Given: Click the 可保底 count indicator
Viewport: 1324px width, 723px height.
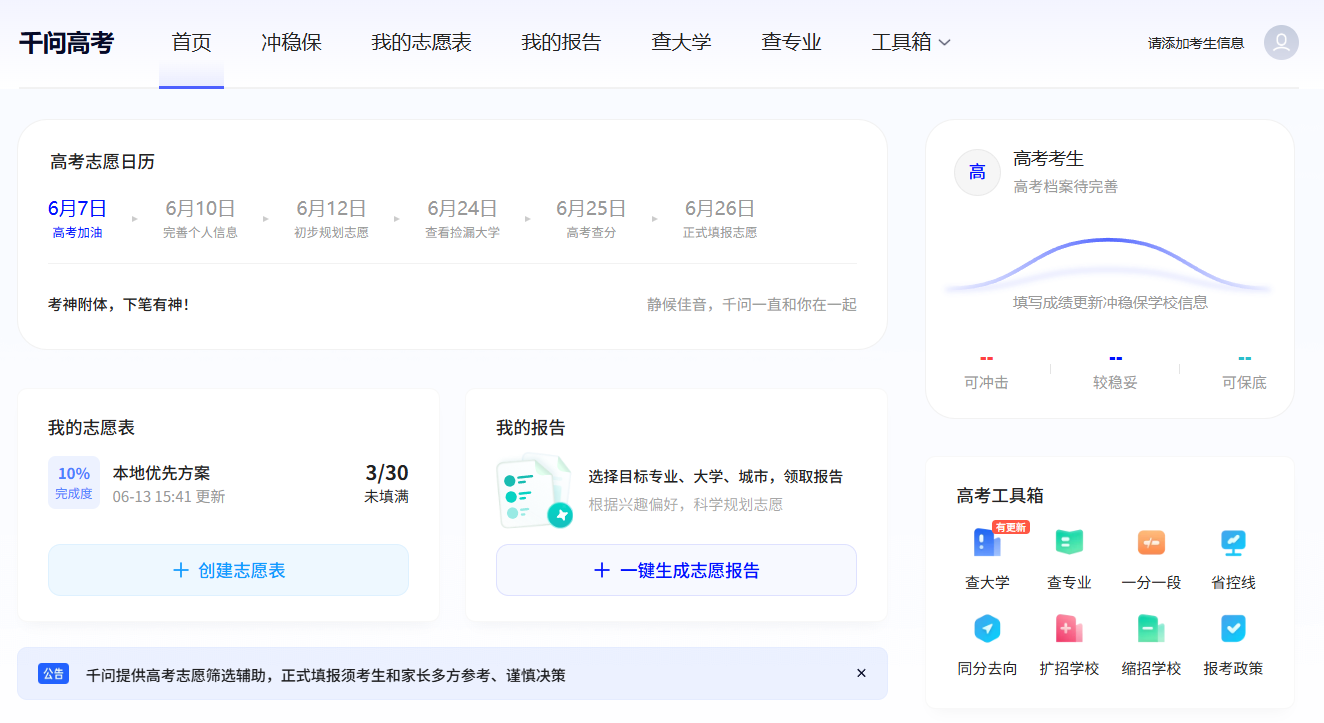Looking at the screenshot, I should coord(1244,372).
